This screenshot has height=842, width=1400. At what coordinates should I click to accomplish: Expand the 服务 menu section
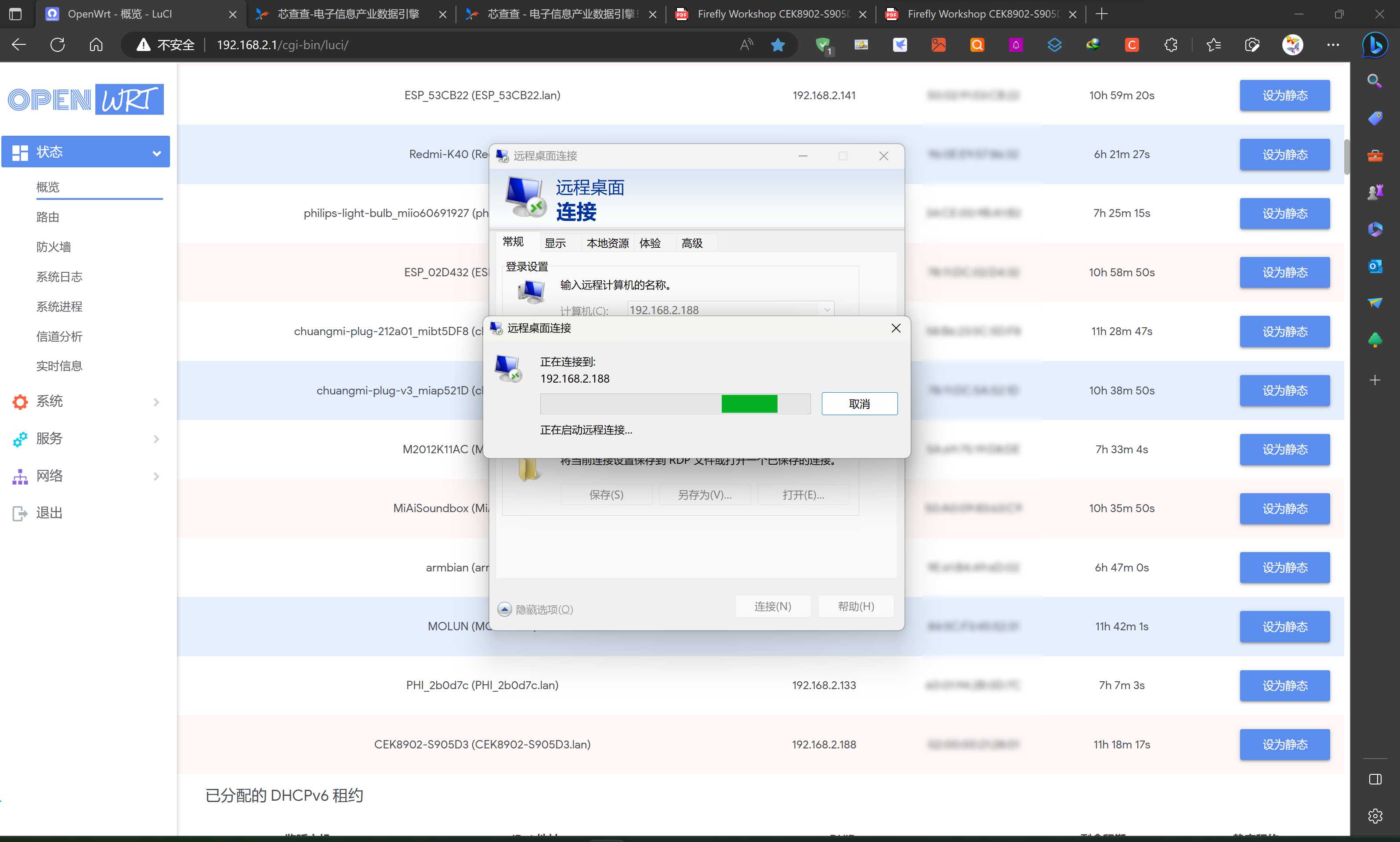(x=85, y=439)
